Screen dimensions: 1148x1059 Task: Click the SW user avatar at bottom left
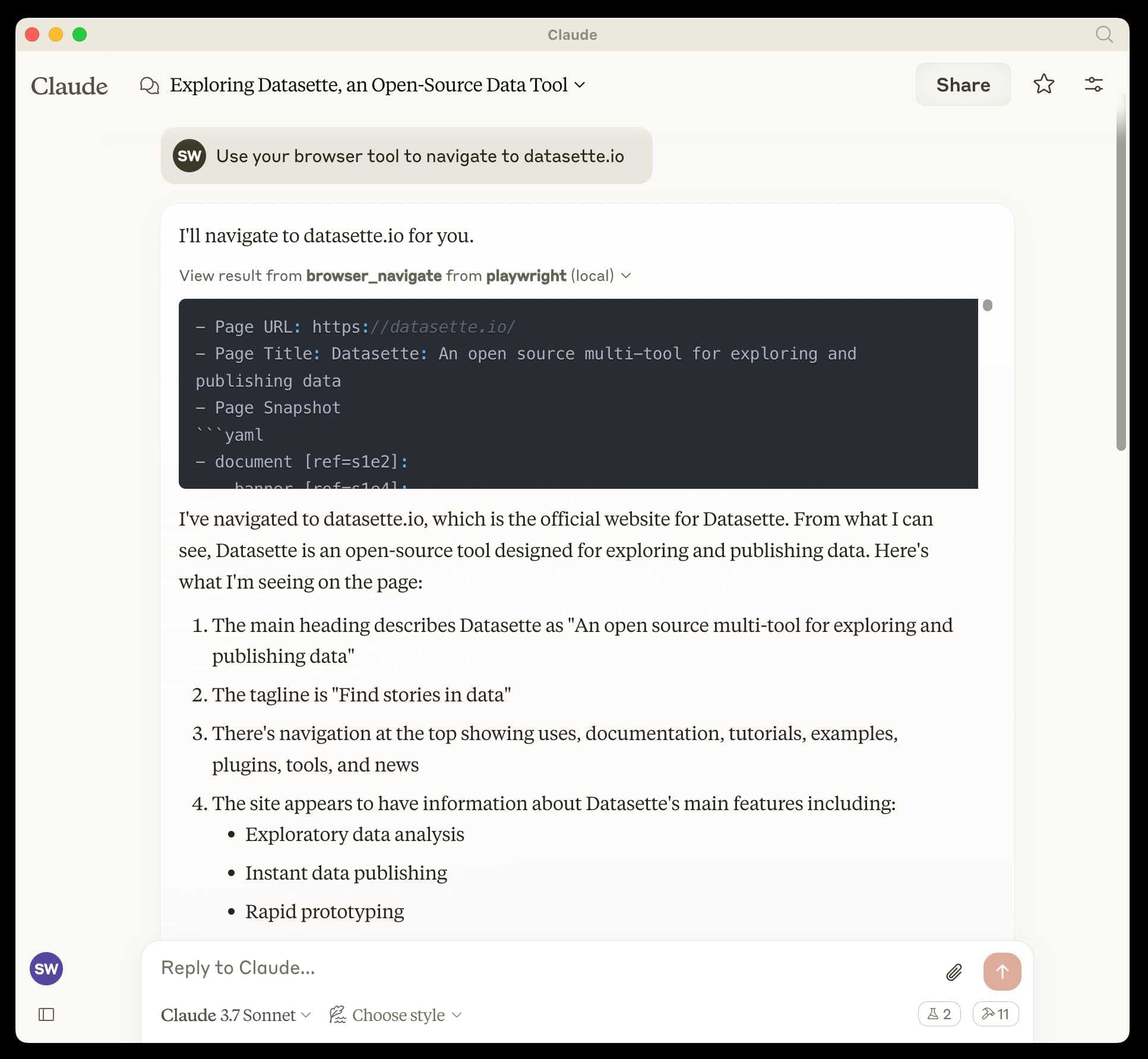(46, 969)
